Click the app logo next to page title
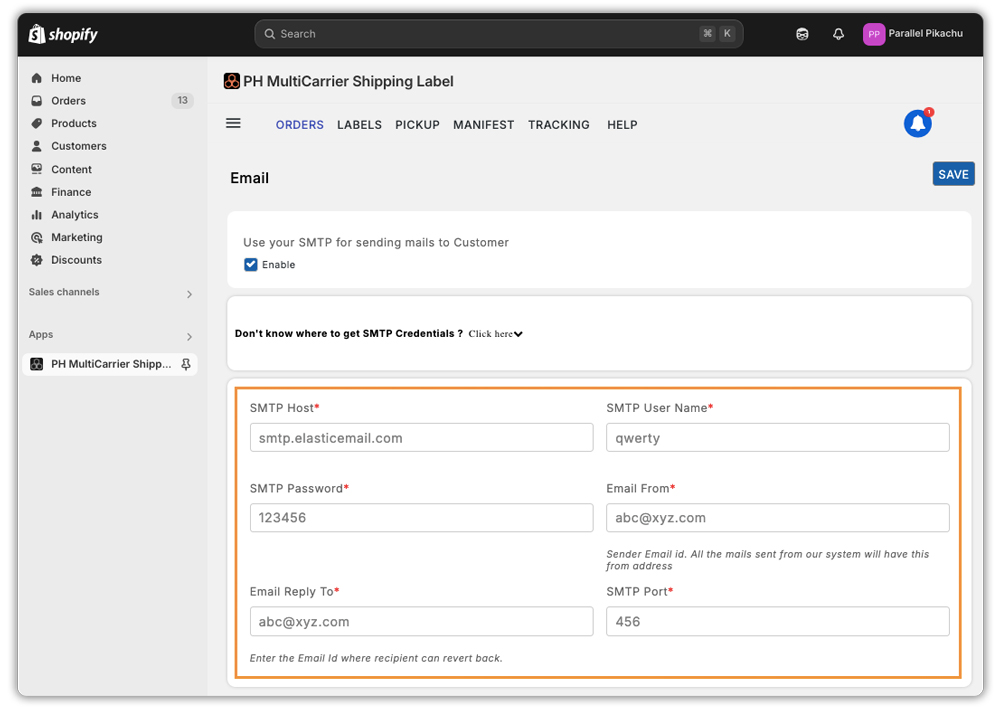The width and height of the screenshot is (1000, 710). pyautogui.click(x=232, y=81)
